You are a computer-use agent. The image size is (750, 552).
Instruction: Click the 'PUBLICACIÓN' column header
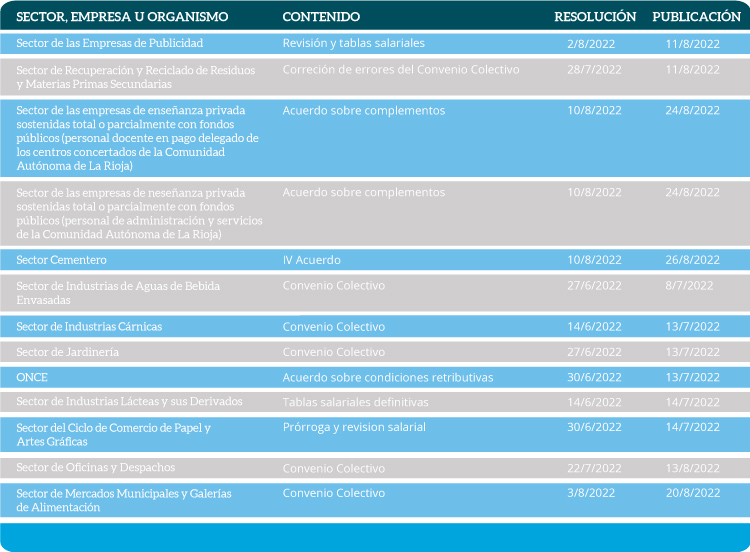(x=696, y=17)
